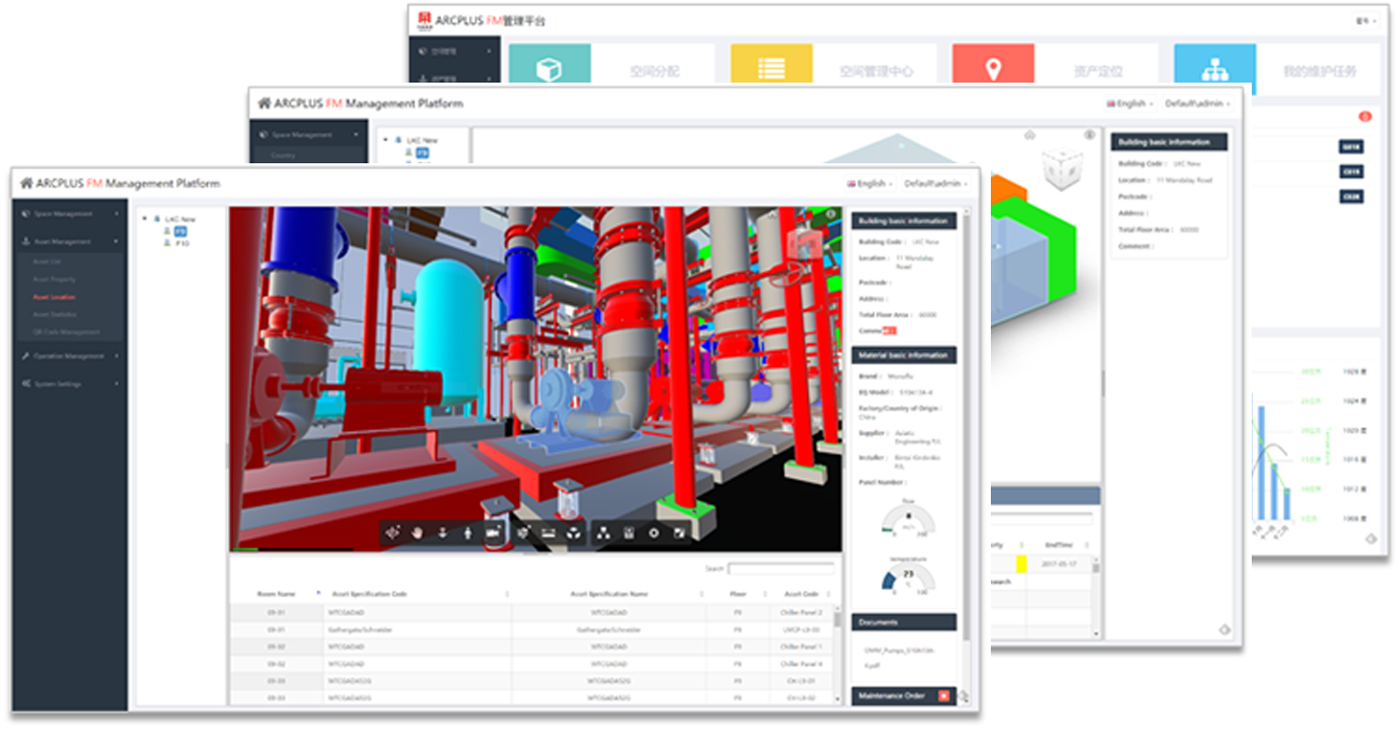Click the red notification badge in back window
This screenshot has height=730, width=1400.
(1365, 117)
